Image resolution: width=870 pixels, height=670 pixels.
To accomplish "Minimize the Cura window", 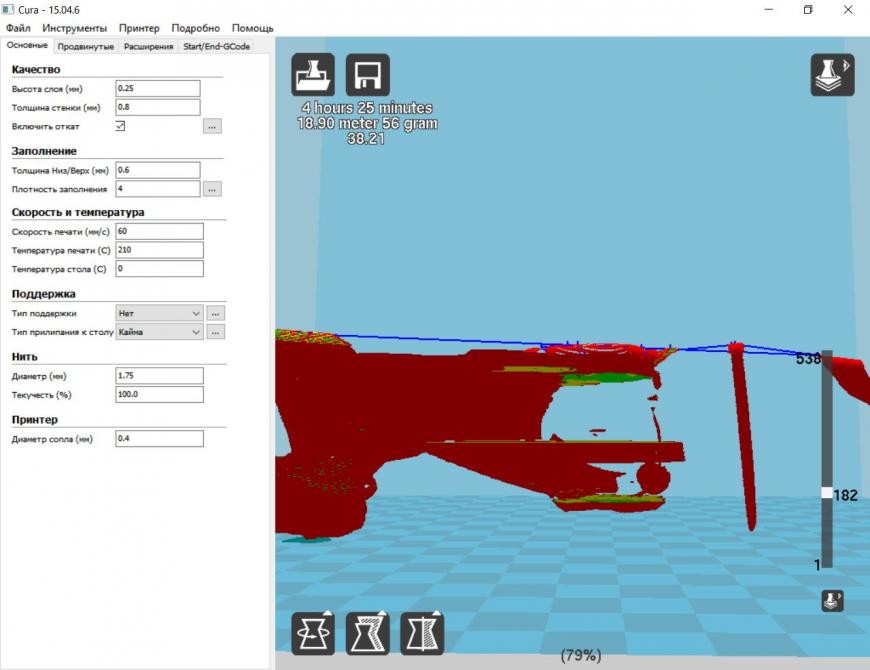I will coord(768,9).
